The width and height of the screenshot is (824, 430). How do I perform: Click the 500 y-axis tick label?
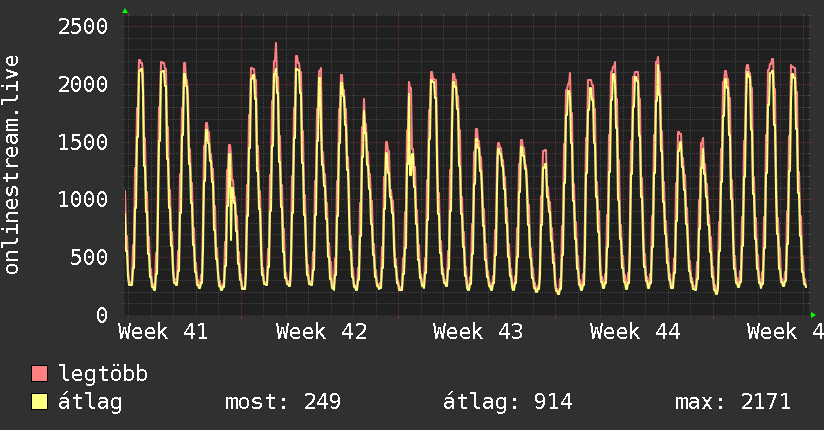pyautogui.click(x=89, y=257)
